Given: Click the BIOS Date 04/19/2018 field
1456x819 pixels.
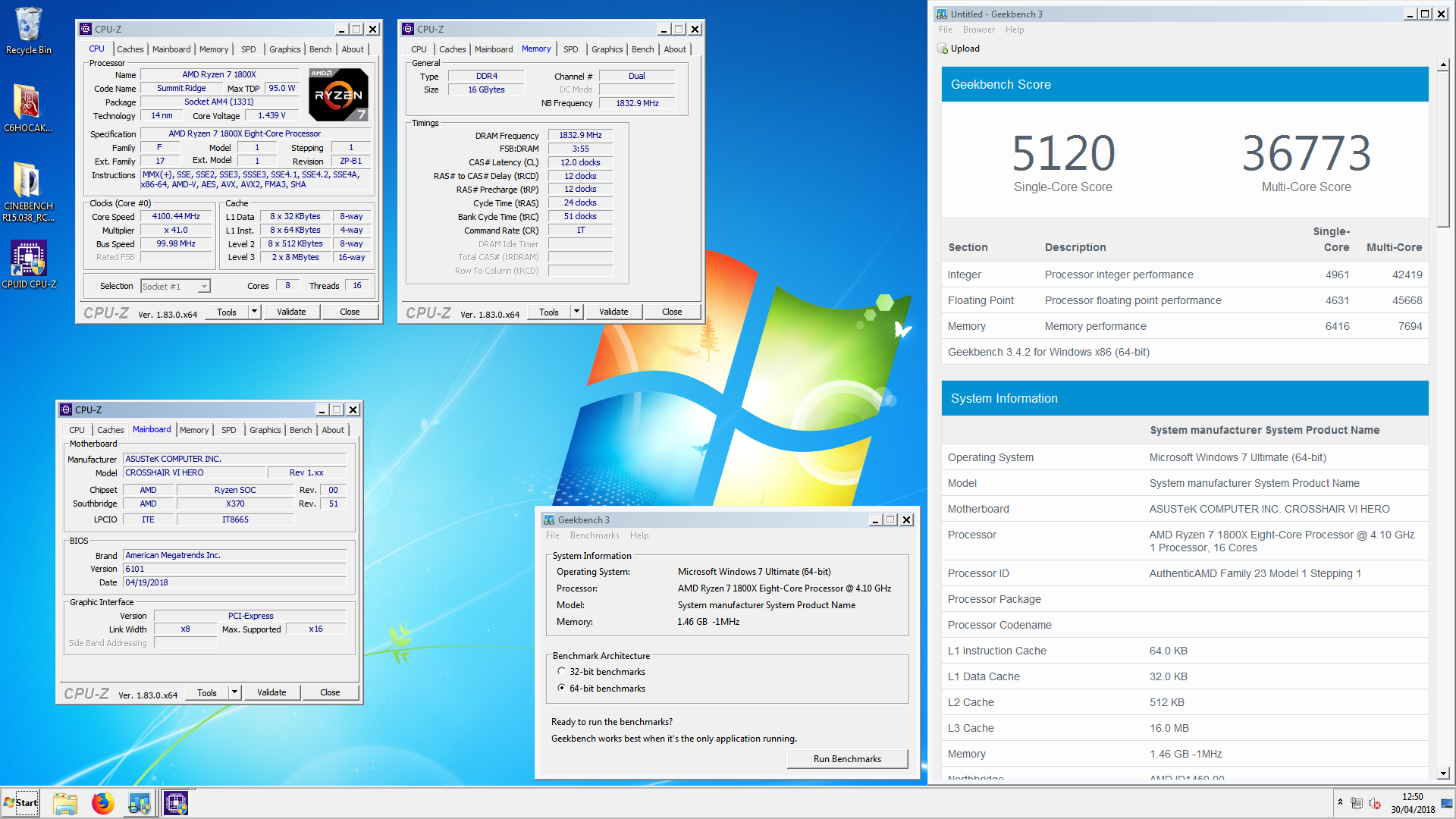Looking at the screenshot, I should tap(235, 583).
